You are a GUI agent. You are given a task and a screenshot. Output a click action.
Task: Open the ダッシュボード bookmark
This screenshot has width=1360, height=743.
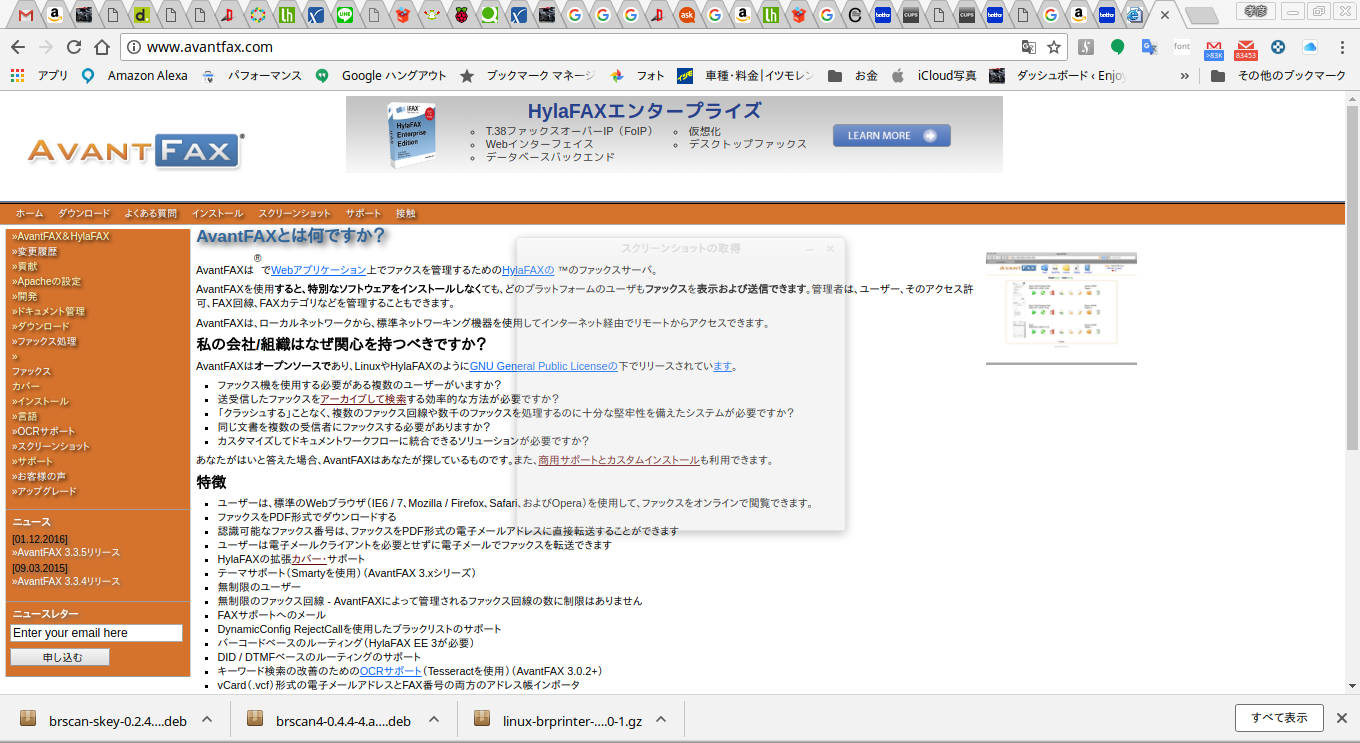point(1058,75)
